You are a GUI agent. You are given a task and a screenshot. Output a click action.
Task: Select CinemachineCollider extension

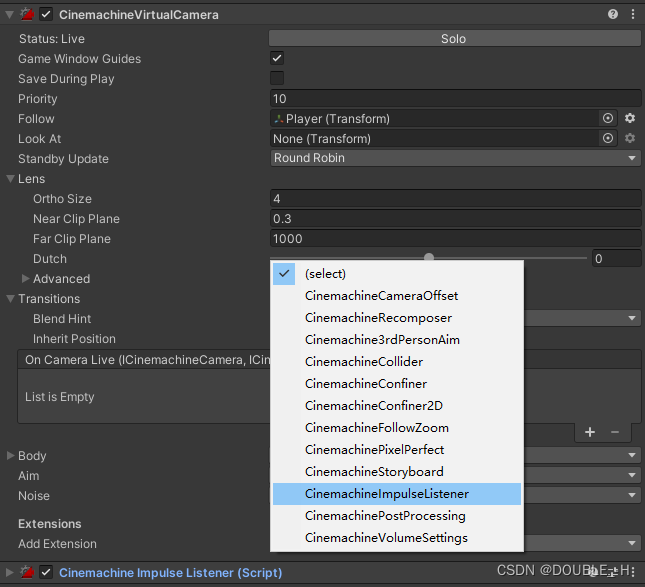pos(397,362)
